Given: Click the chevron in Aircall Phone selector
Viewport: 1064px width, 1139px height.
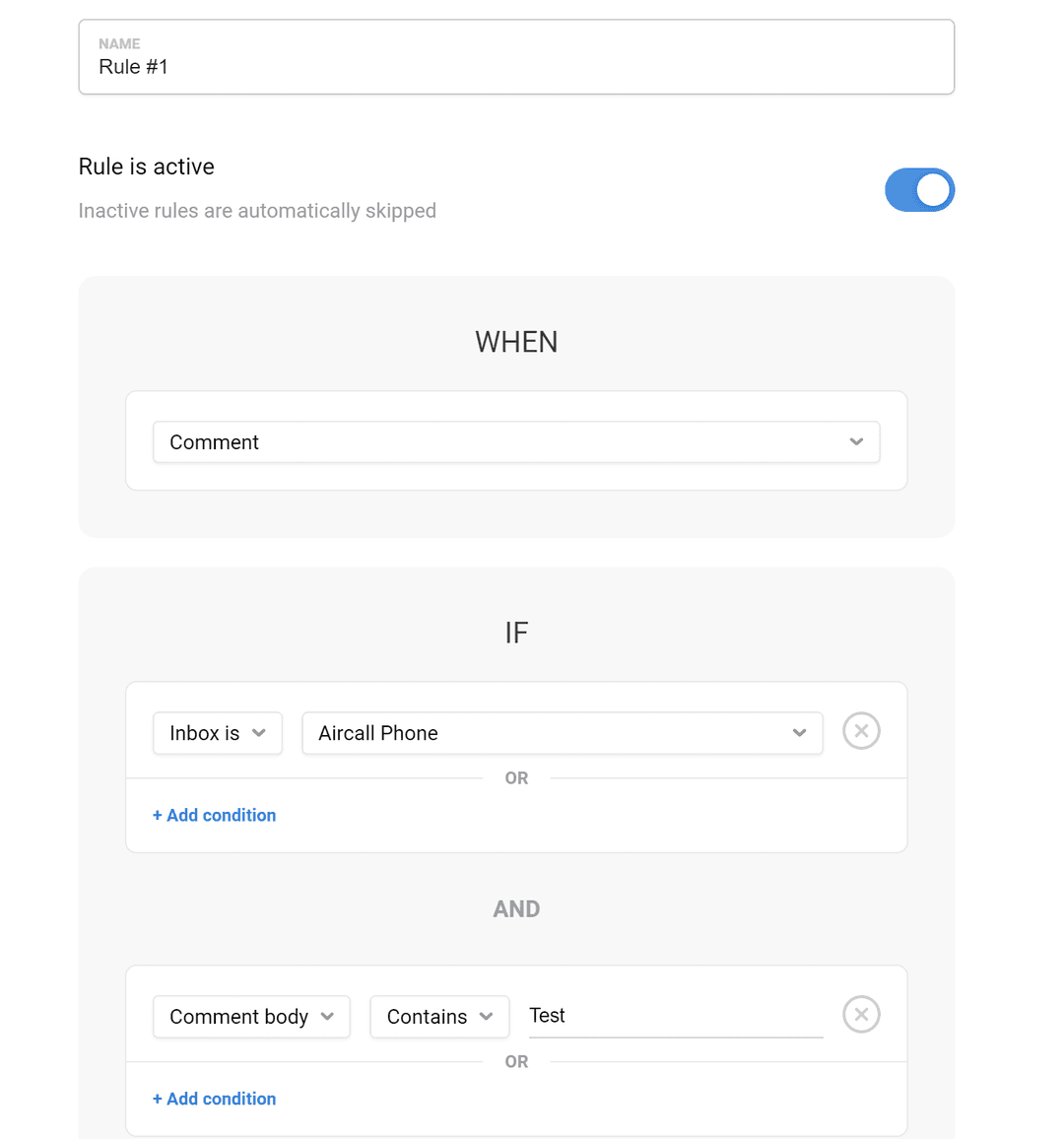Looking at the screenshot, I should (799, 733).
